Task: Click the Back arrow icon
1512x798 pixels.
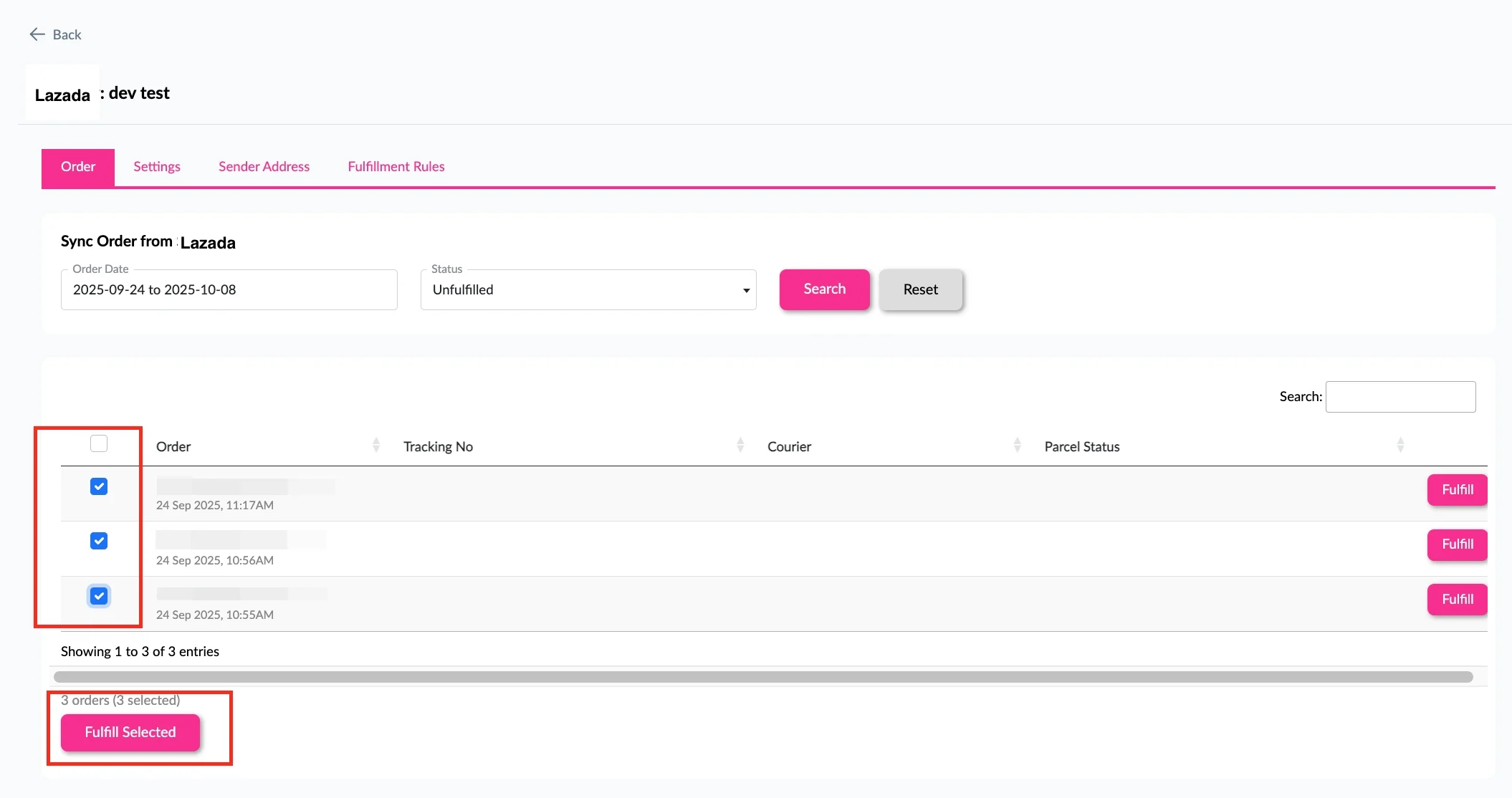Action: [x=37, y=34]
